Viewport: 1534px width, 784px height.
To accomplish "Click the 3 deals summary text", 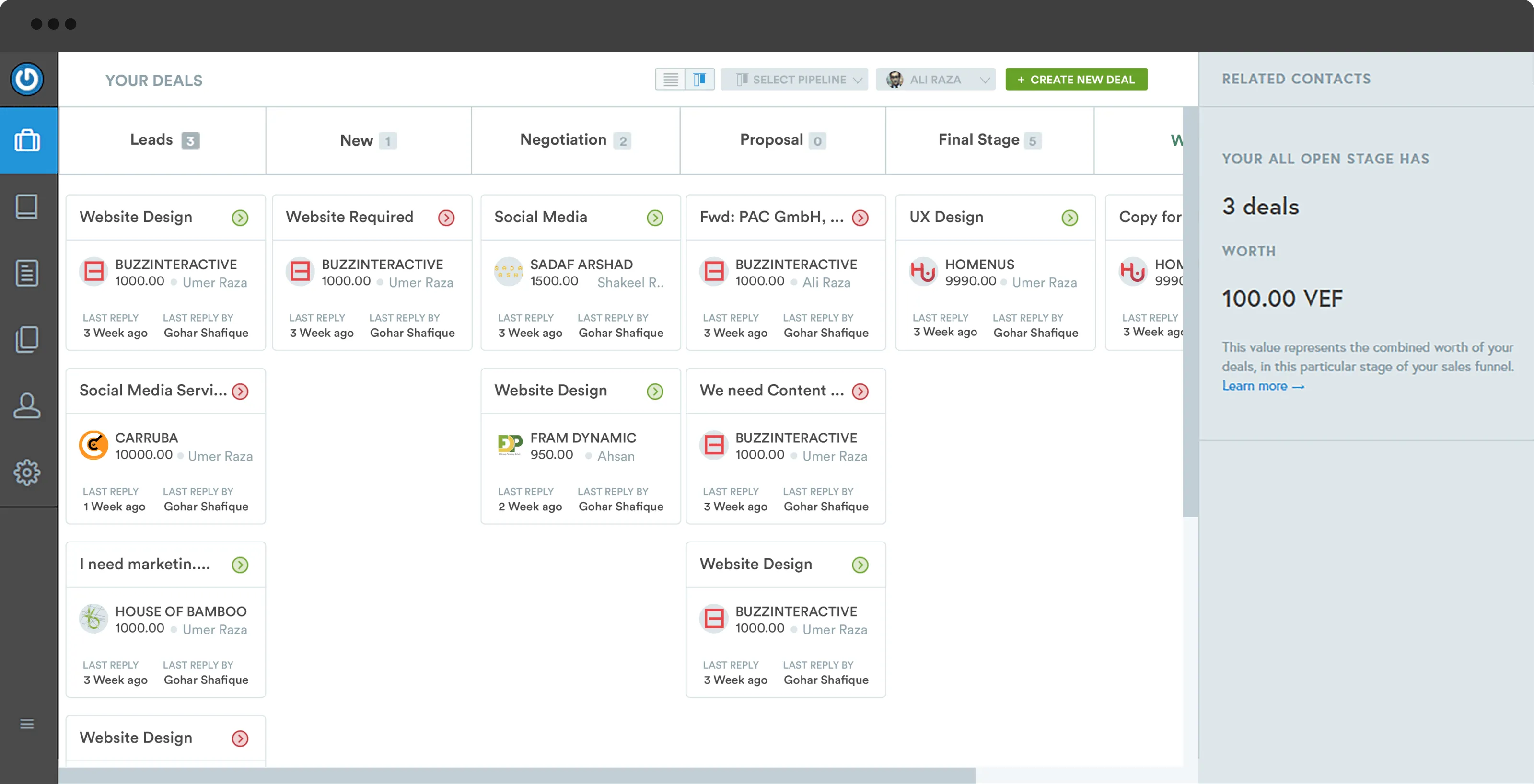I will 1261,207.
